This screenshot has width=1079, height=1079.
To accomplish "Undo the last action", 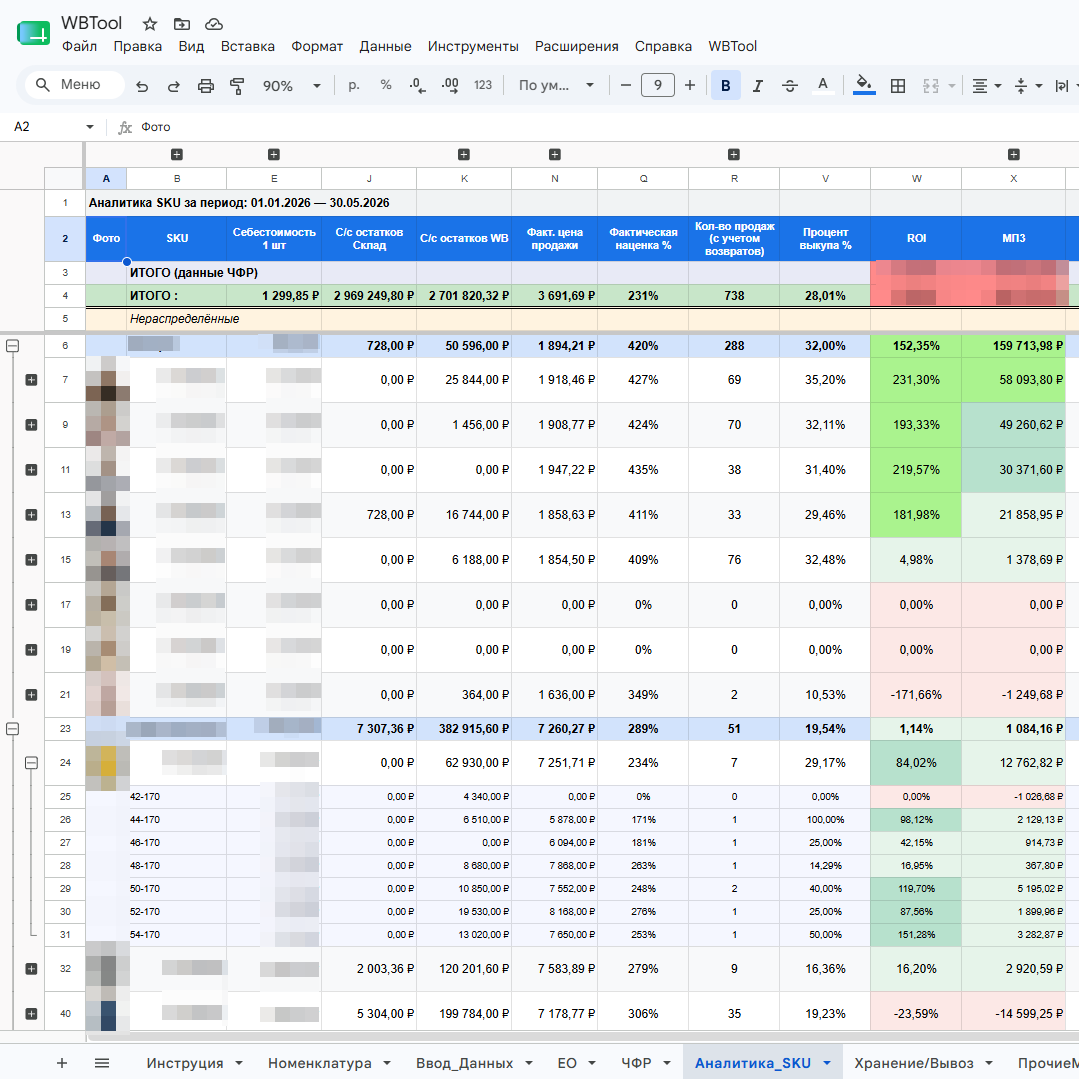I will coord(142,86).
